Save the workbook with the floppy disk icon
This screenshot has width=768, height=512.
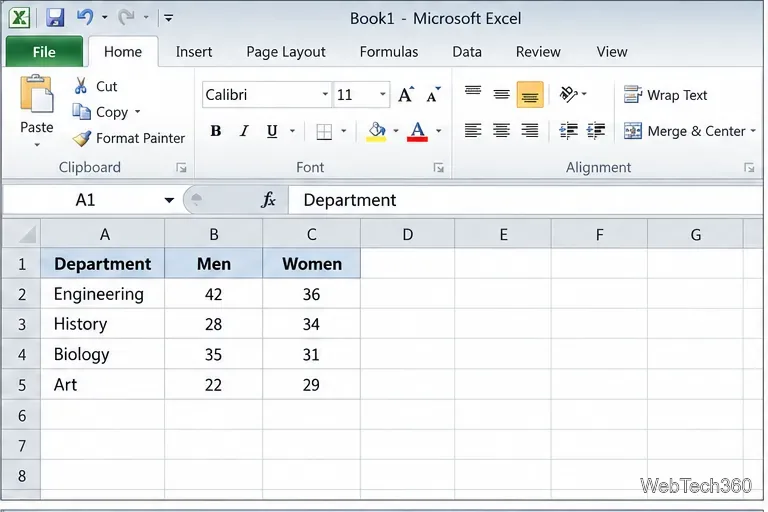click(55, 18)
